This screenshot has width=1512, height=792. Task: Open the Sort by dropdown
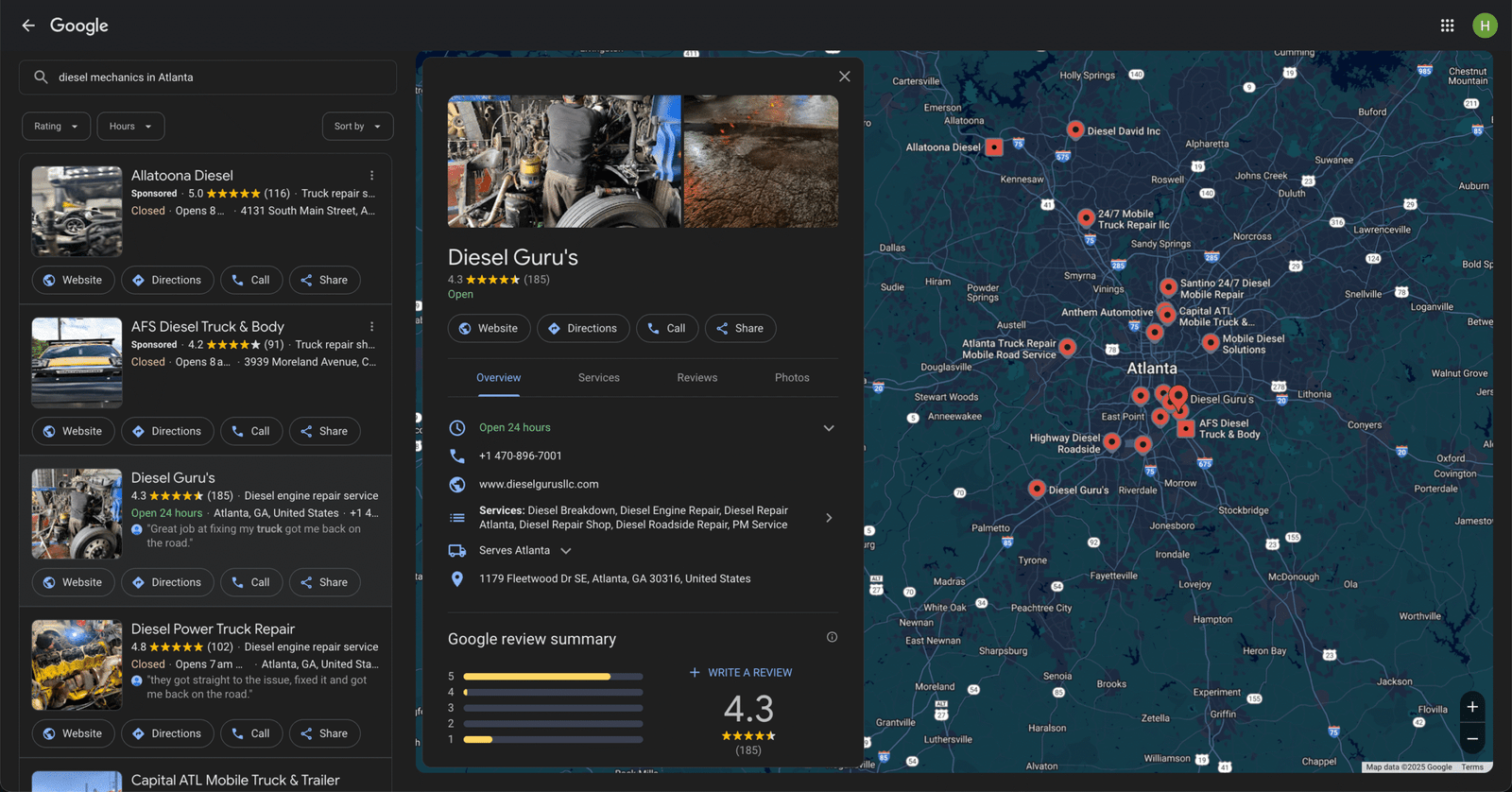[358, 127]
